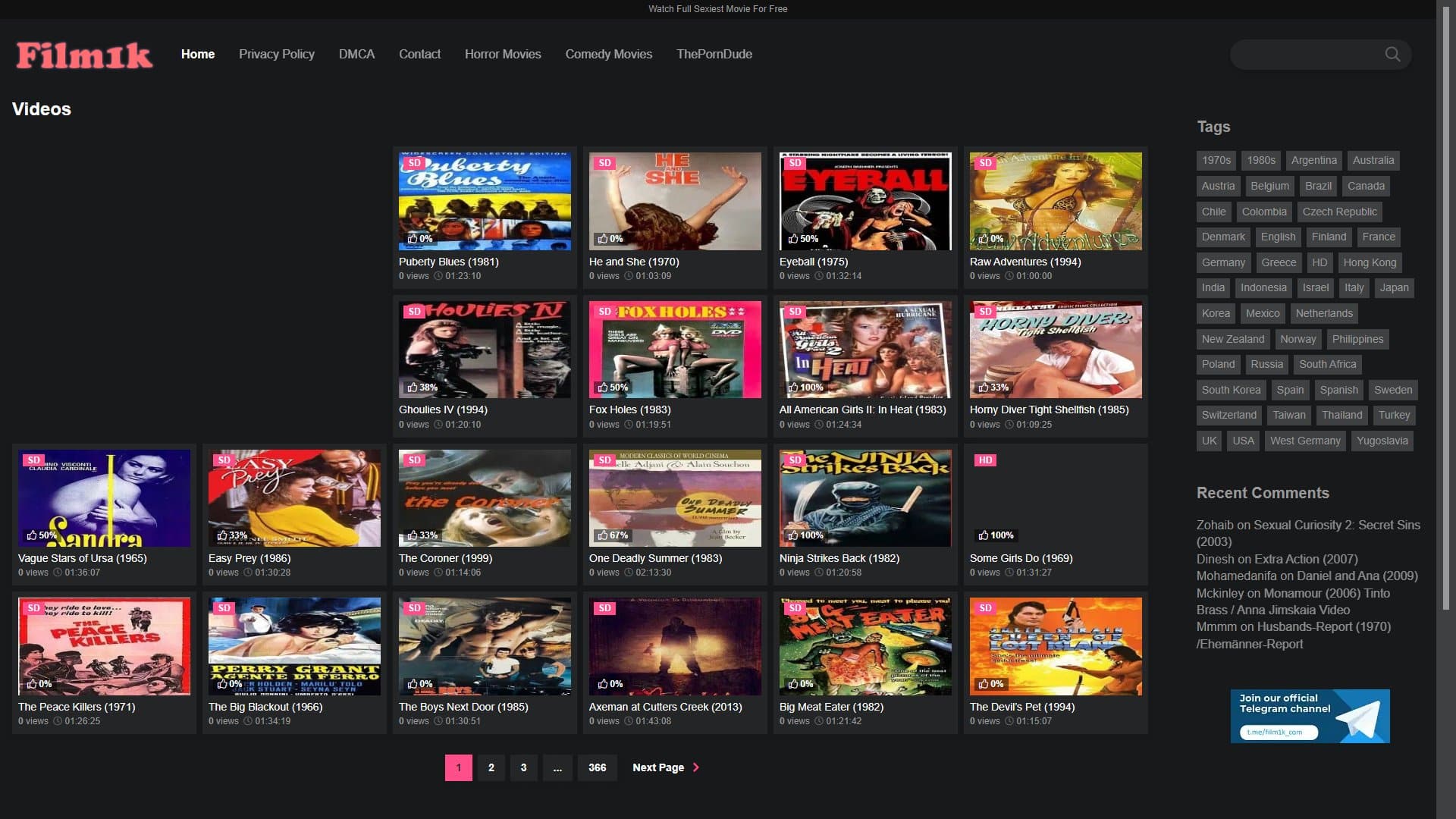Click the SD badge on Puberty Blues

pyautogui.click(x=414, y=163)
